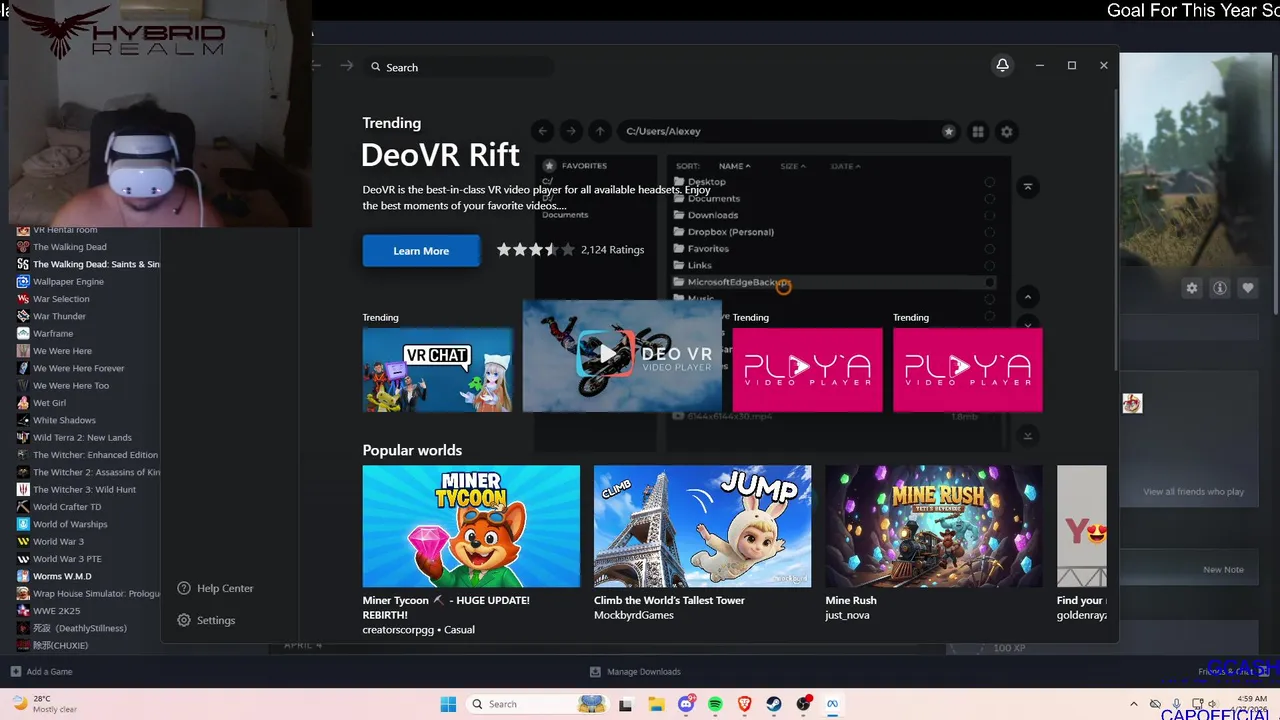1280x720 pixels.
Task: Select We Were Here Too entry
Action: click(71, 386)
